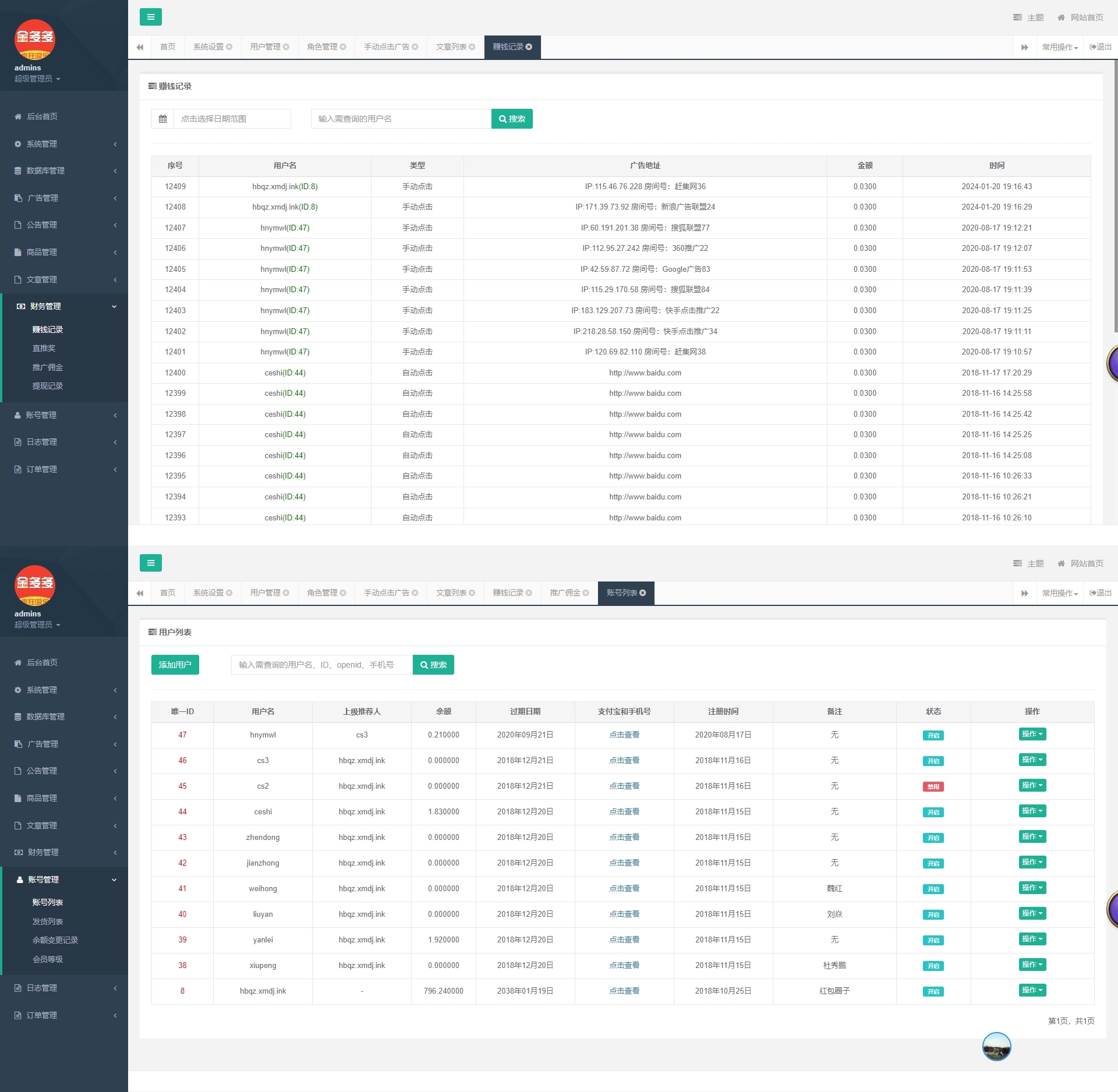Open 超级管理员 dropdown on 赚钱记录 page sidebar
The height and width of the screenshot is (1092, 1118).
coord(37,79)
